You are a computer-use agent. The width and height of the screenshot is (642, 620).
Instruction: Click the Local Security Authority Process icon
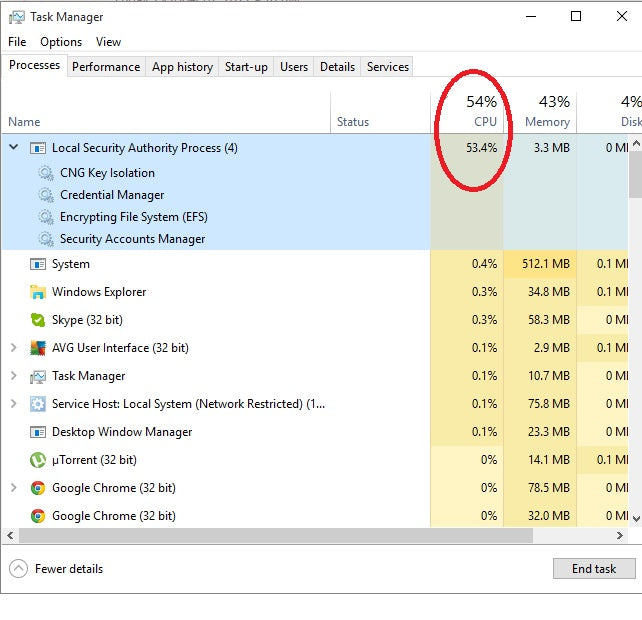tap(38, 148)
